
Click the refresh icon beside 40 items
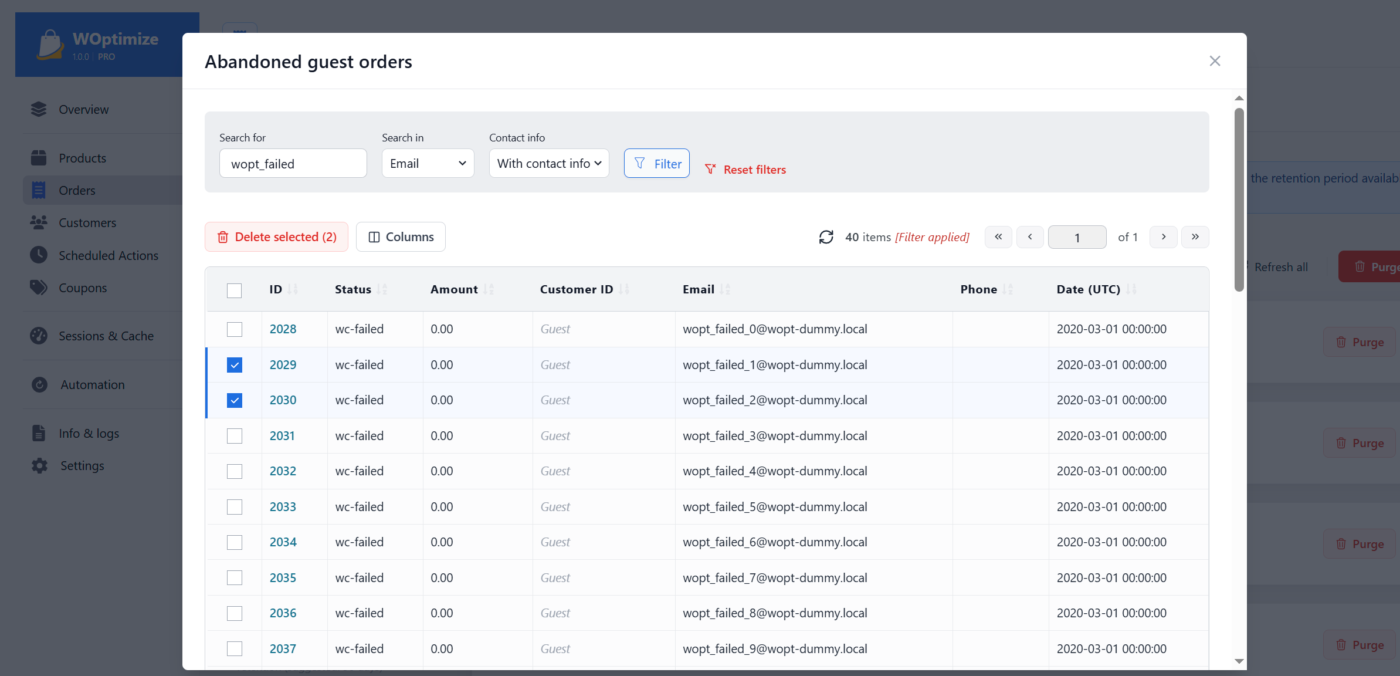(x=826, y=237)
